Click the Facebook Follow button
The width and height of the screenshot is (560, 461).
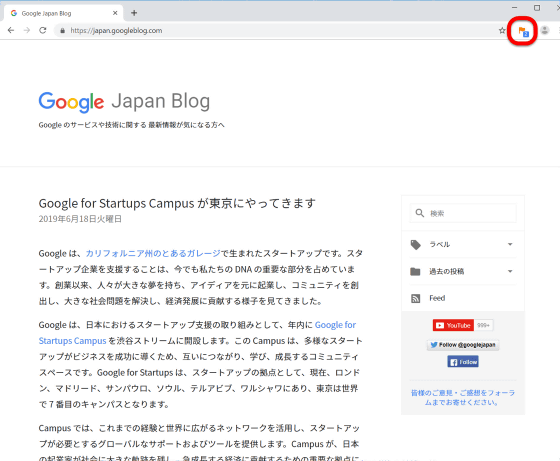coord(463,362)
